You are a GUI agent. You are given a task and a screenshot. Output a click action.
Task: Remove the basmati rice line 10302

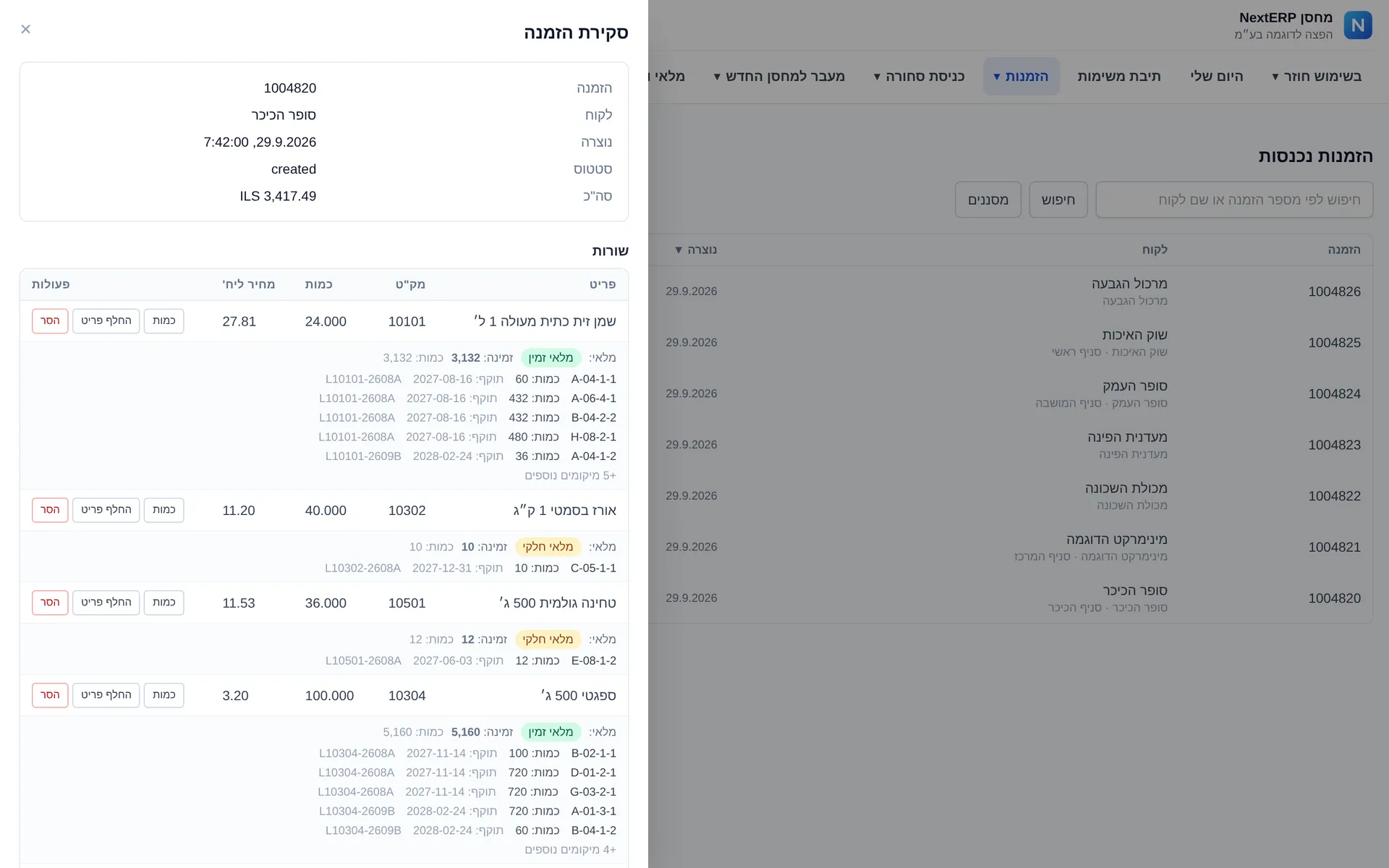point(50,510)
